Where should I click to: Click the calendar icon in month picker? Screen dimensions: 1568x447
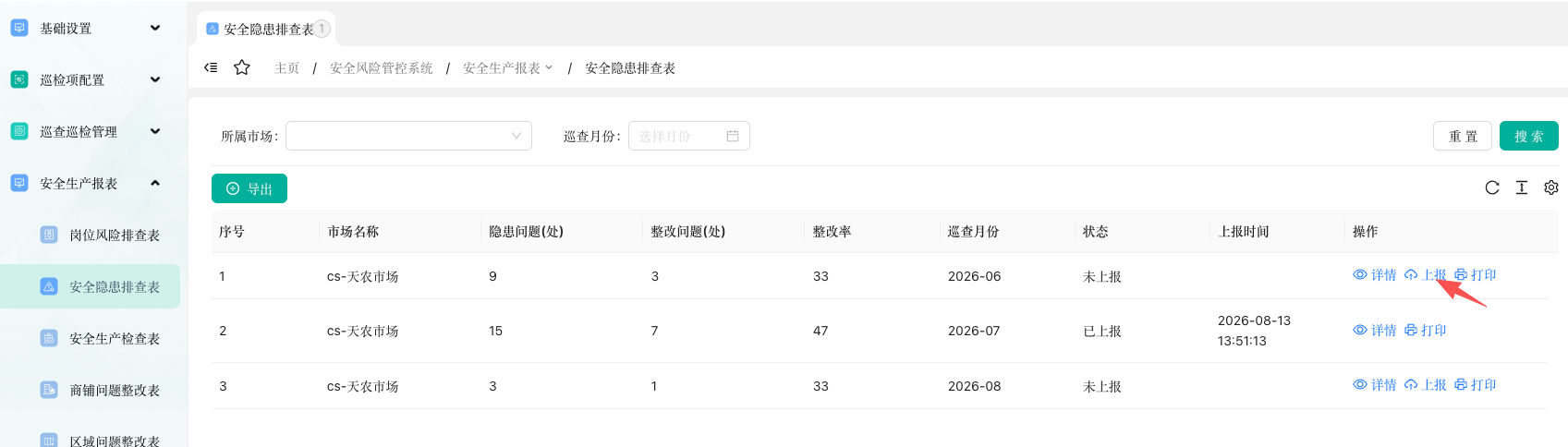(x=733, y=136)
